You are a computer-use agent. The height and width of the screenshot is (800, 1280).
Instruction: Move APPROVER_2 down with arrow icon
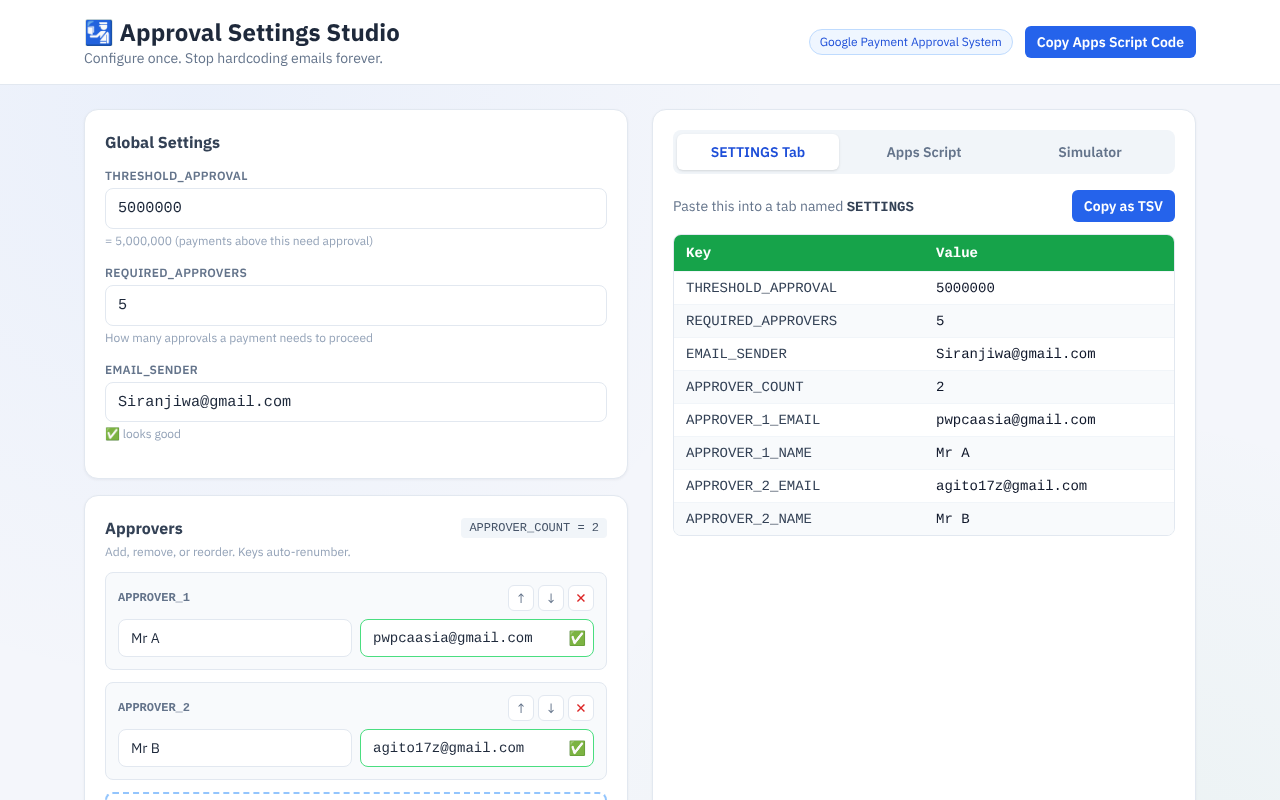coord(551,708)
